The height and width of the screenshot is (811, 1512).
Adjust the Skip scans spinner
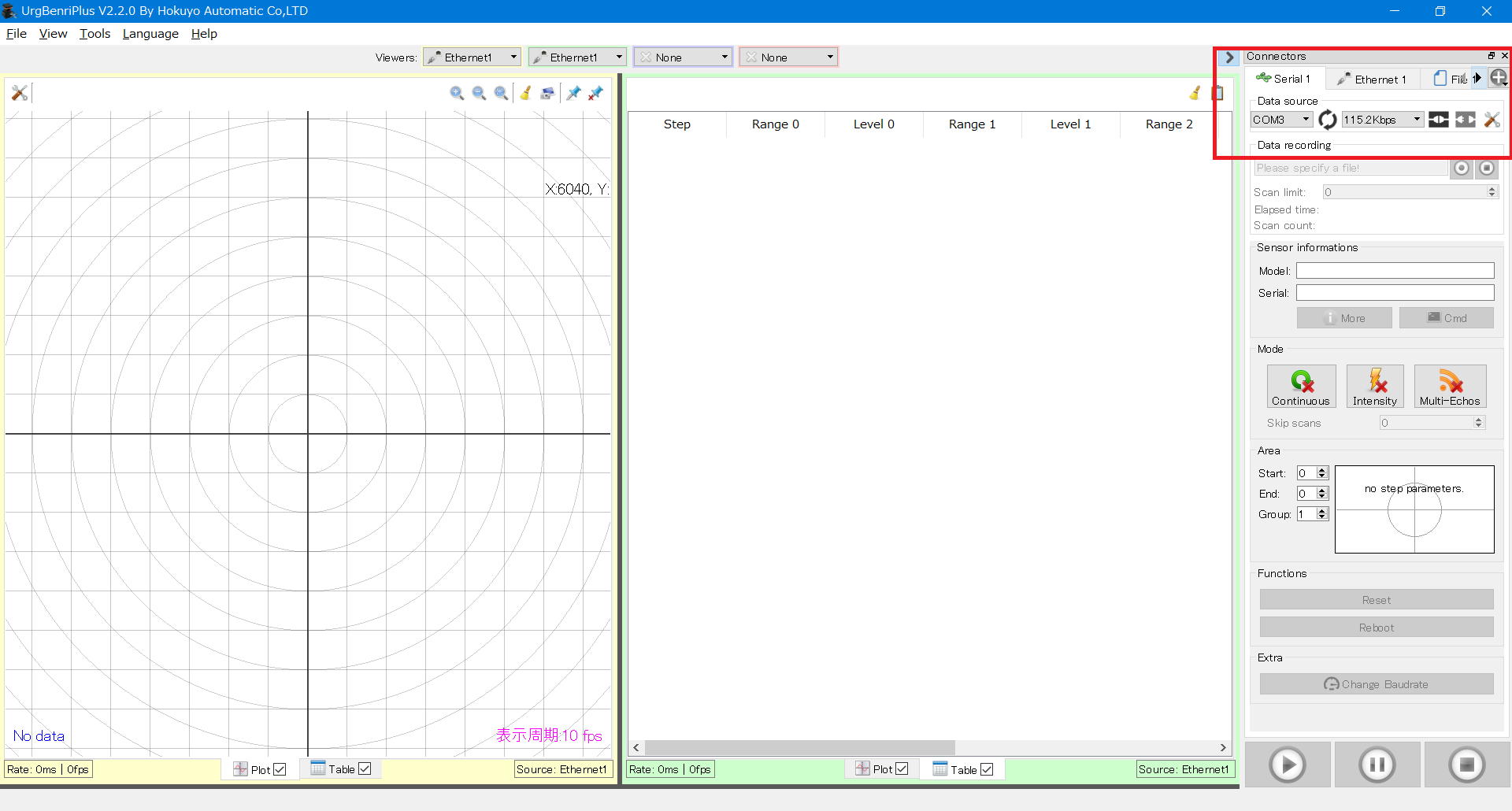[1478, 423]
